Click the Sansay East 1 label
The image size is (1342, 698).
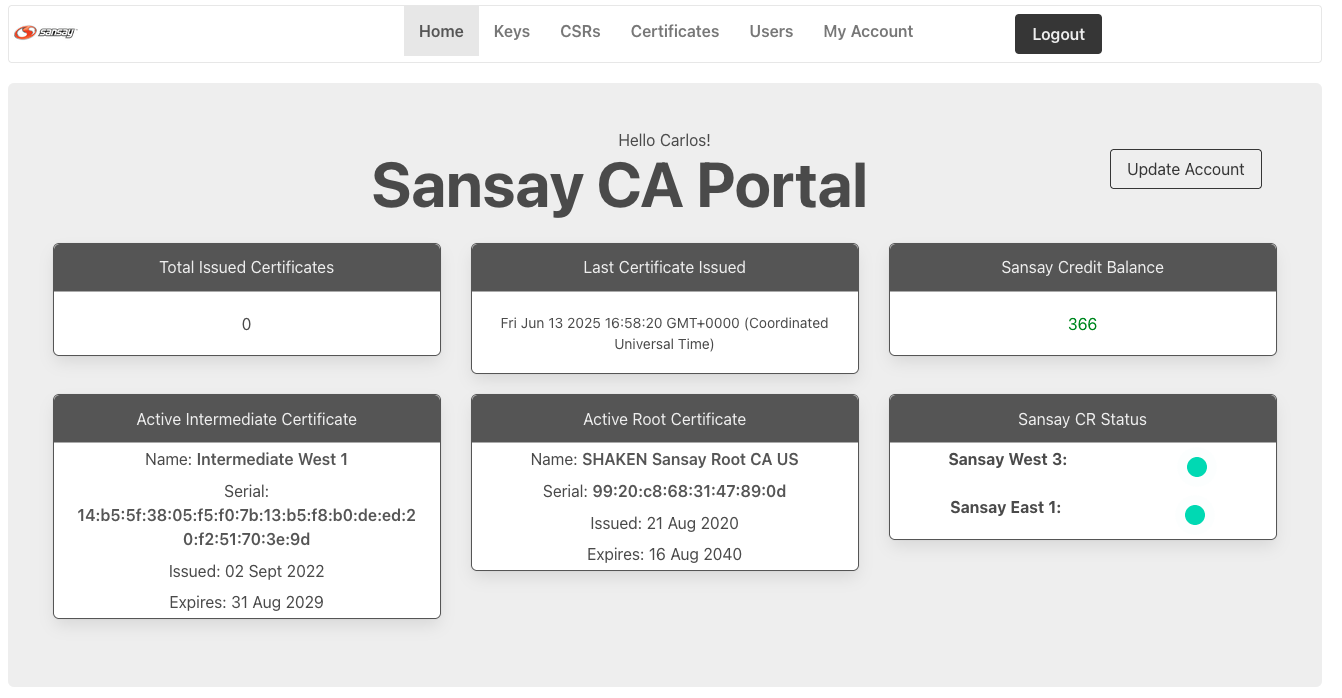pos(1006,508)
